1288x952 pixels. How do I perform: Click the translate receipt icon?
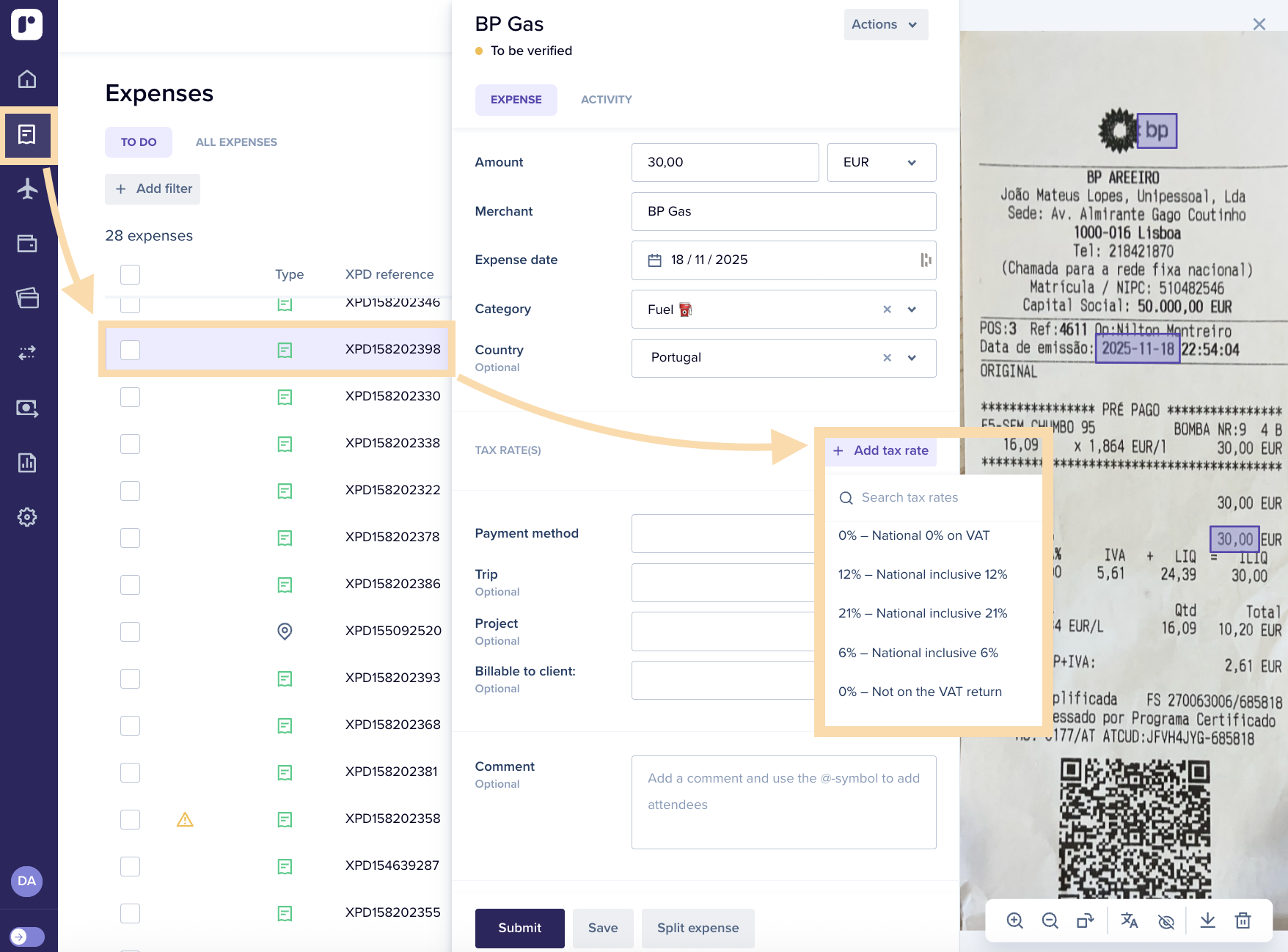(x=1130, y=920)
